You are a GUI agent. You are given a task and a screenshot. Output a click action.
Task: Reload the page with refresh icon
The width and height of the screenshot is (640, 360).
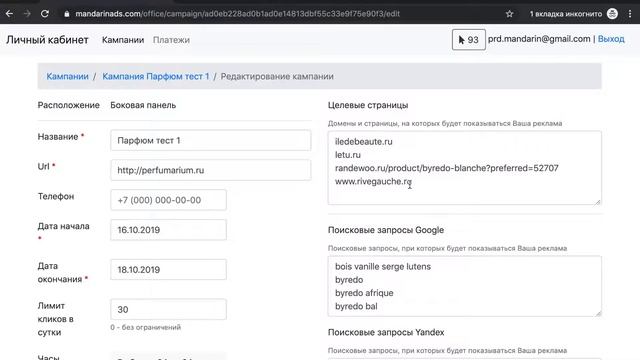(45, 13)
